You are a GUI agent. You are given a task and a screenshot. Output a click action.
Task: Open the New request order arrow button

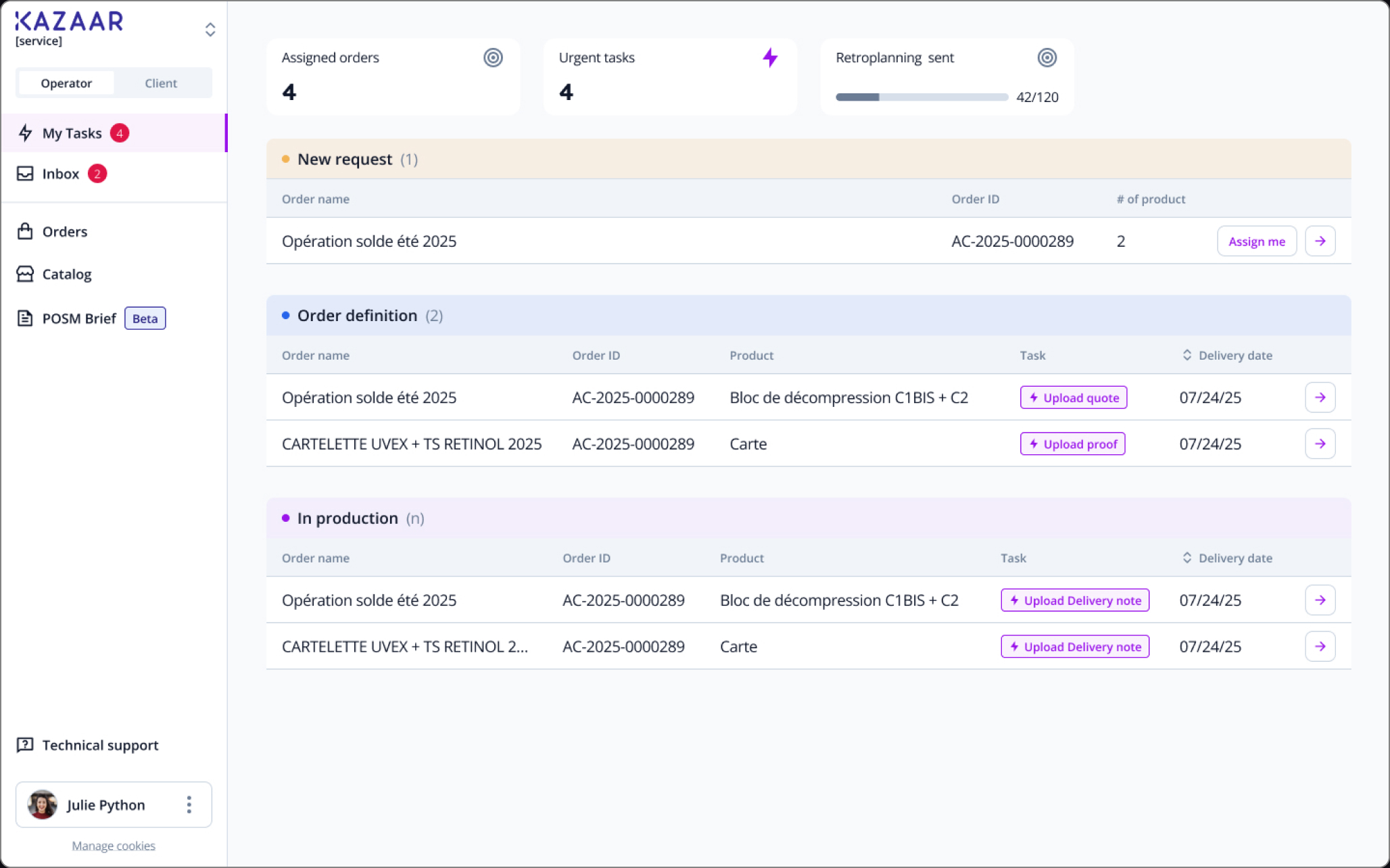[1320, 241]
